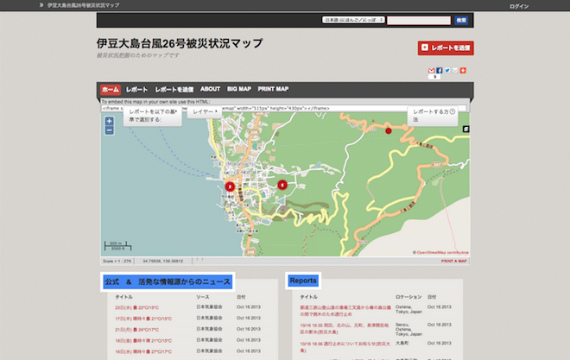Click the single red dot marker on mountain road
The width and height of the screenshot is (570, 360).
(x=388, y=131)
